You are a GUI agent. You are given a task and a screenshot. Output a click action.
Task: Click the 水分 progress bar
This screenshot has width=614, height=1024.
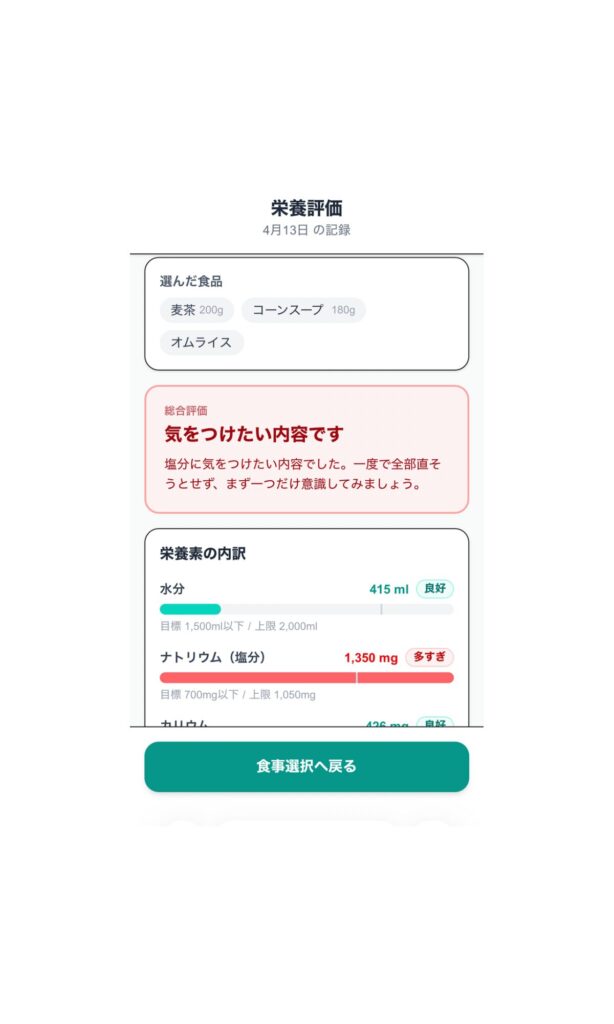(306, 609)
